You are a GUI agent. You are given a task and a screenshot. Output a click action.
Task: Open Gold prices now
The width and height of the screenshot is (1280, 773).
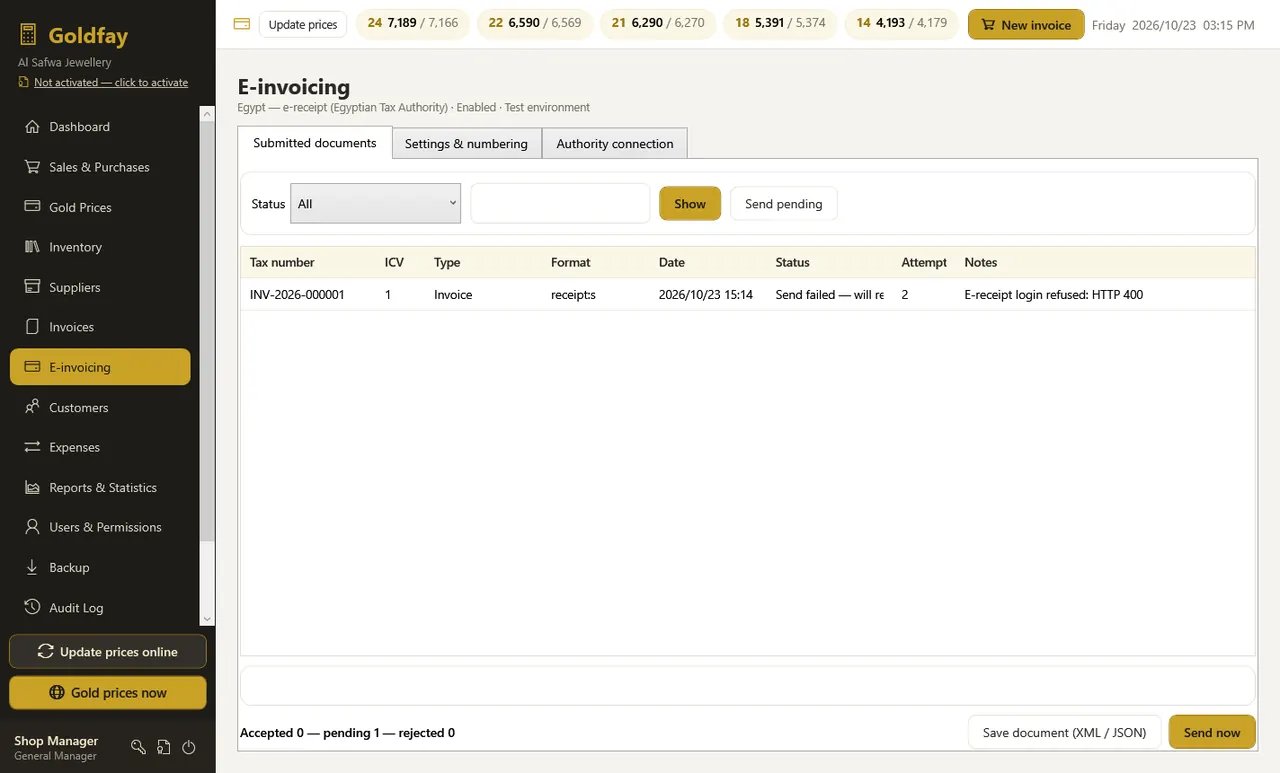pos(108,693)
